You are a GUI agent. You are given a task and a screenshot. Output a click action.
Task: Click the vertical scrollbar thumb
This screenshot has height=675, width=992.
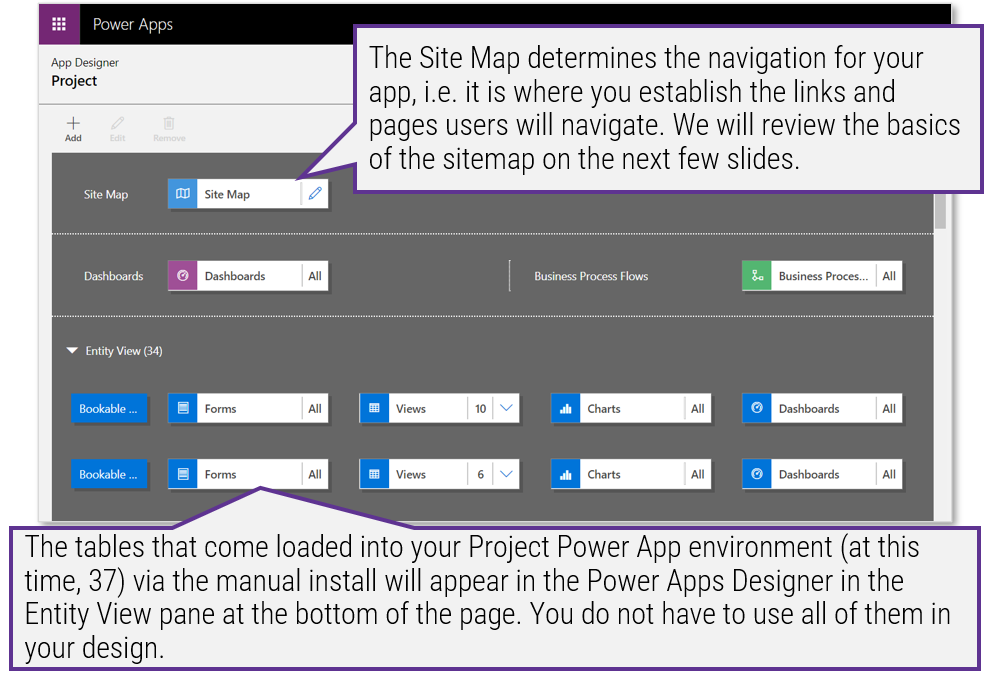click(940, 211)
